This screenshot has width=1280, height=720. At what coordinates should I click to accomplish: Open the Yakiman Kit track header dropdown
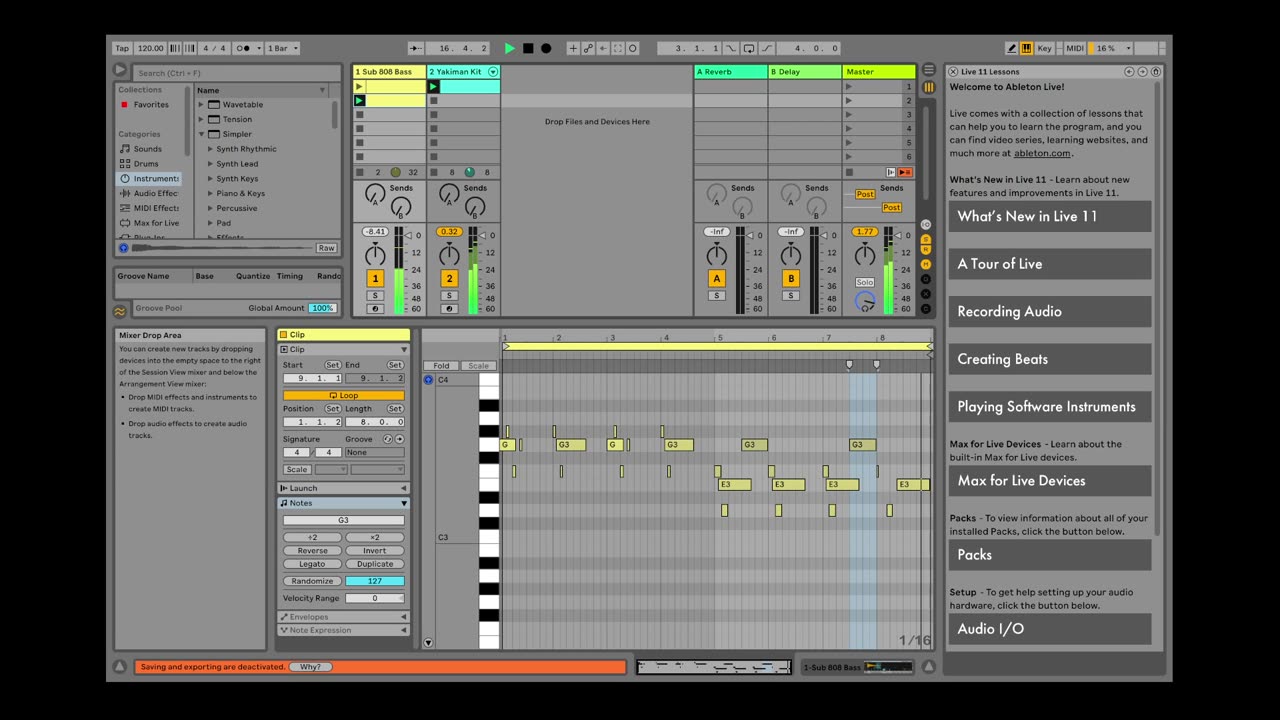coord(492,72)
